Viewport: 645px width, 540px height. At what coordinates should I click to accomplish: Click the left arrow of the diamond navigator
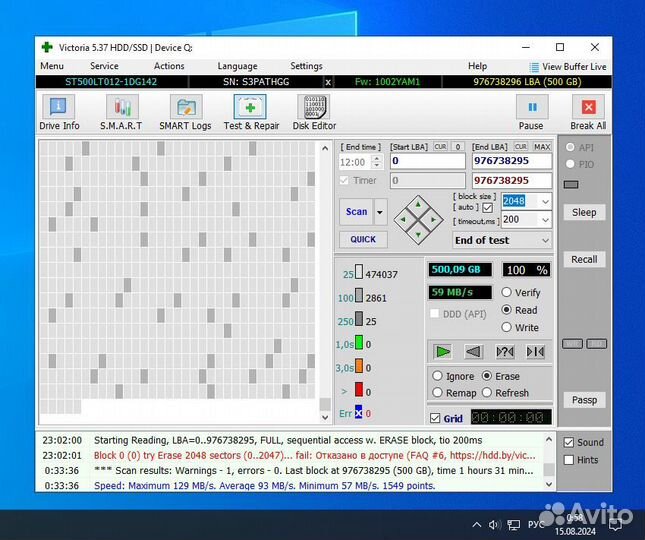pos(403,220)
